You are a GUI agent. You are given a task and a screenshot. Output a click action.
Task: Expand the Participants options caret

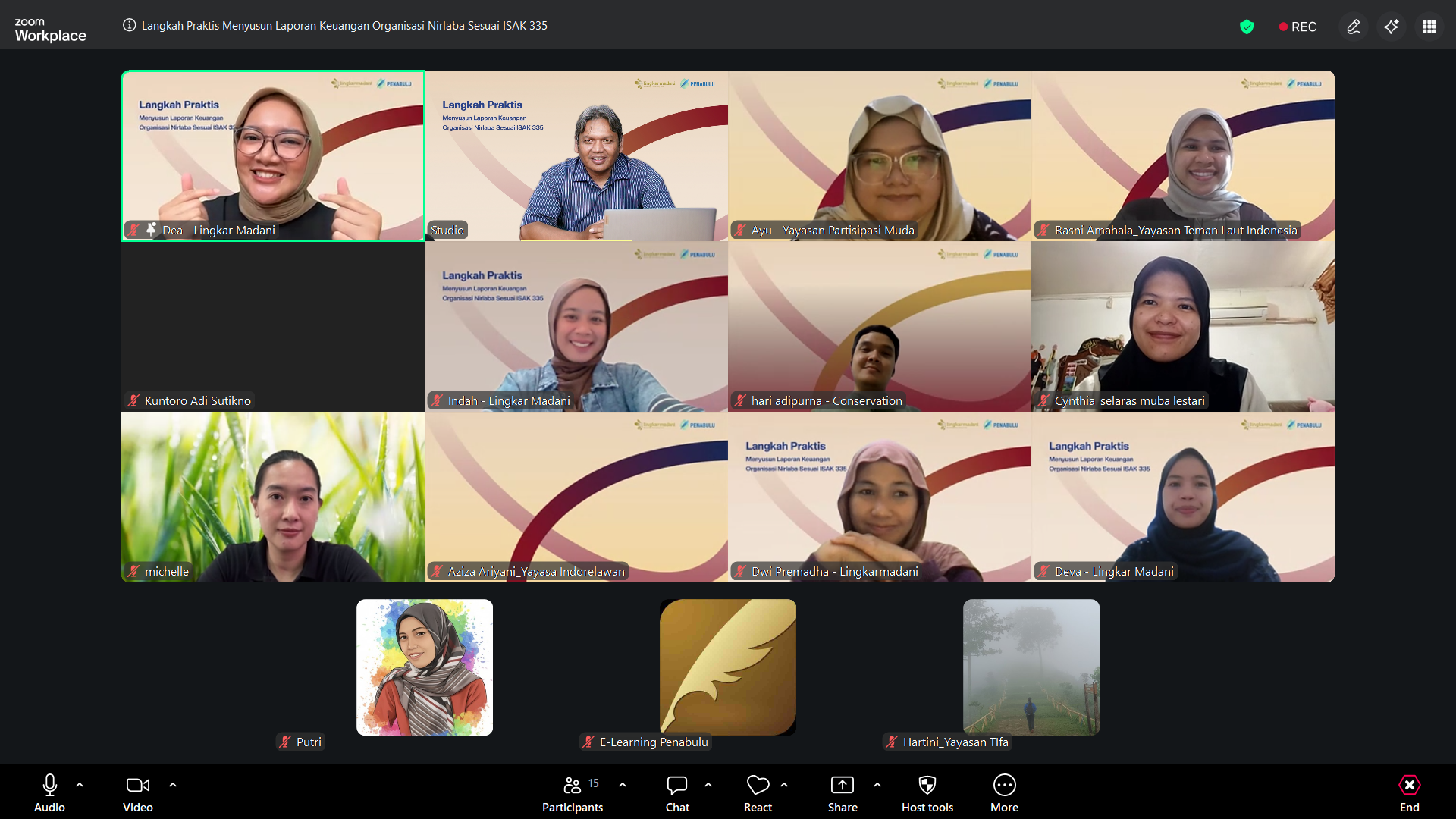click(x=623, y=785)
